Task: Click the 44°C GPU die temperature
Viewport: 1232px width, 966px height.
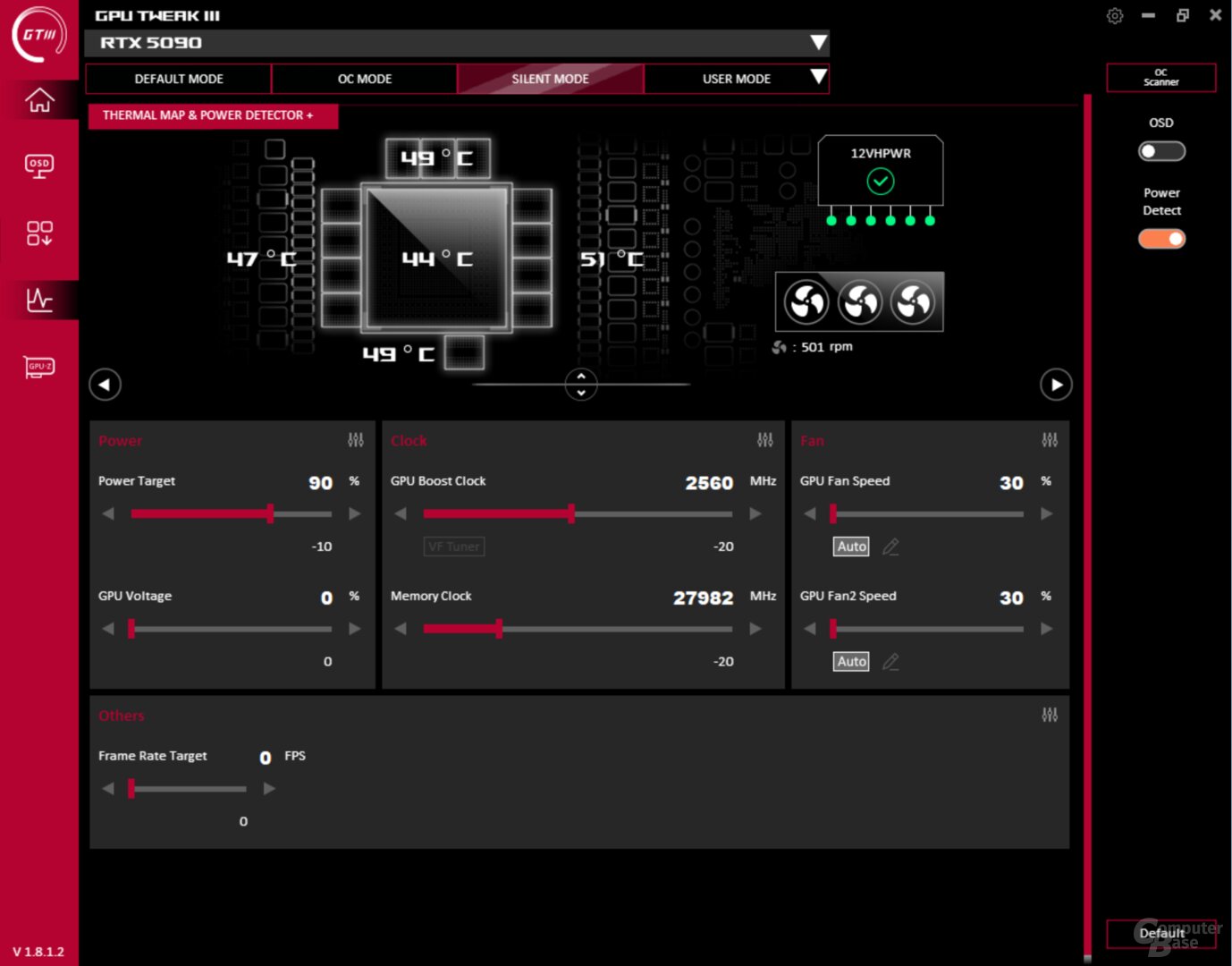Action: 437,258
